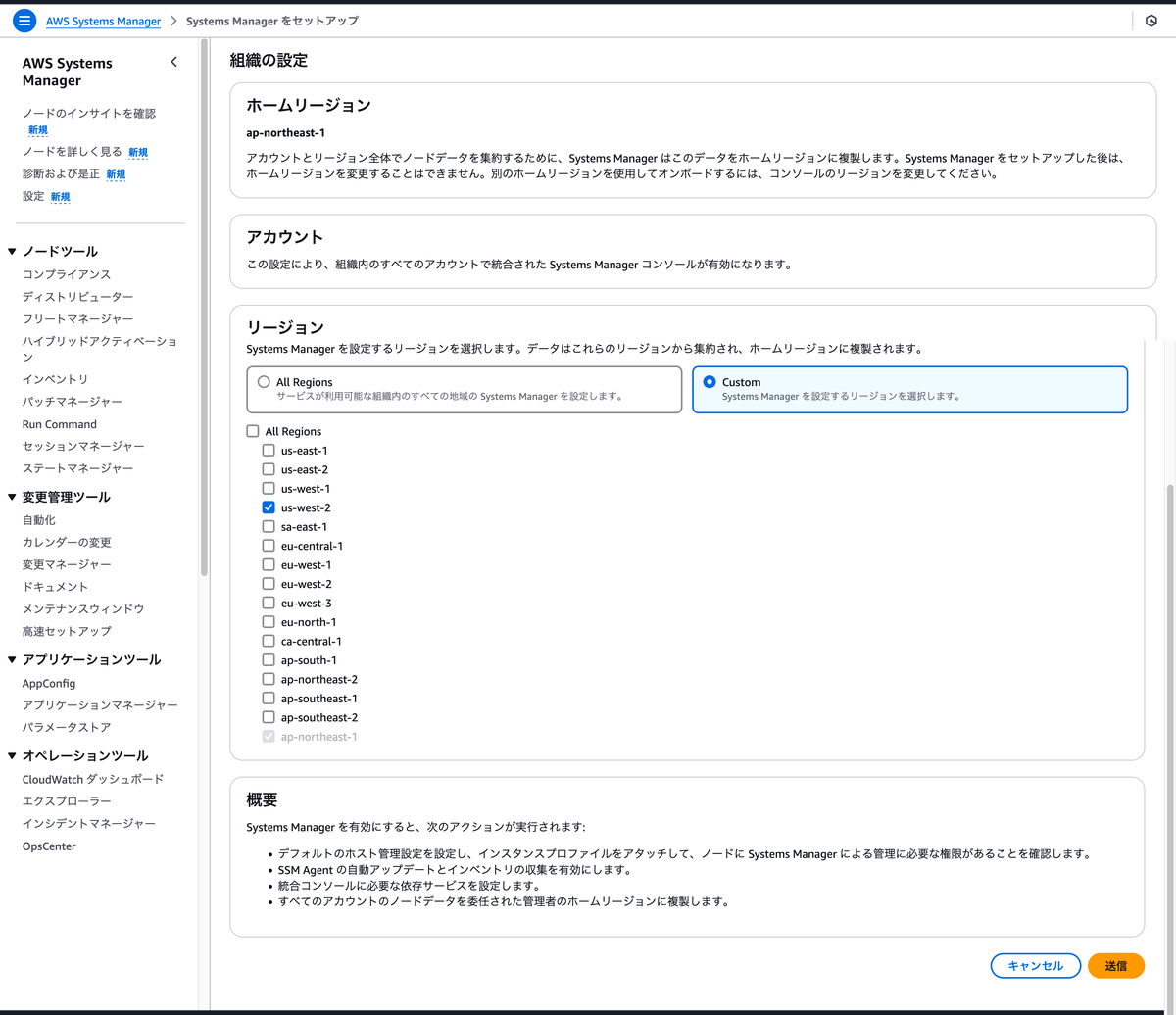The width and height of the screenshot is (1176, 1015).
Task: Check the ap-southeast-2 checkbox
Action: tap(269, 717)
